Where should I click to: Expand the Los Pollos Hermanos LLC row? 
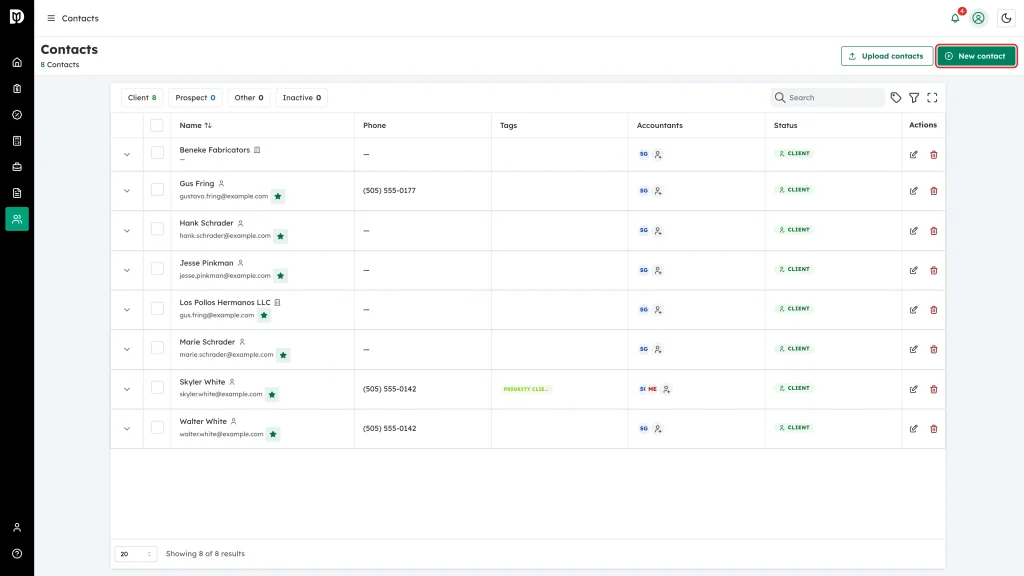[127, 310]
